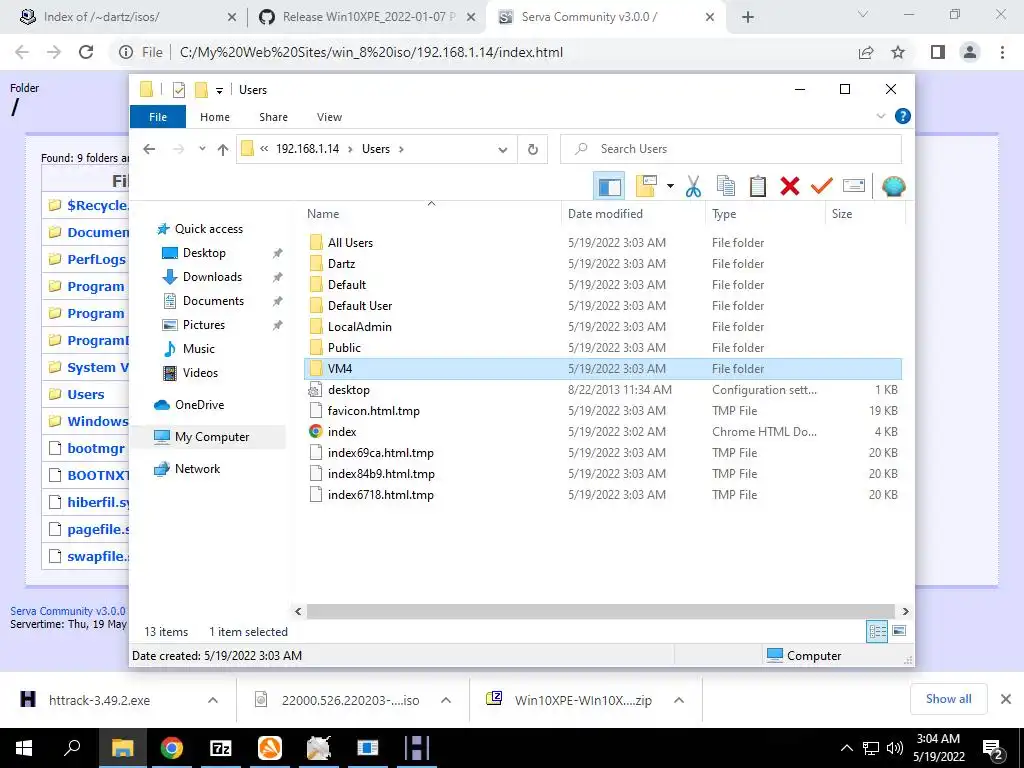Click the Paste clipboard icon
This screenshot has width=1024, height=768.
[757, 186]
